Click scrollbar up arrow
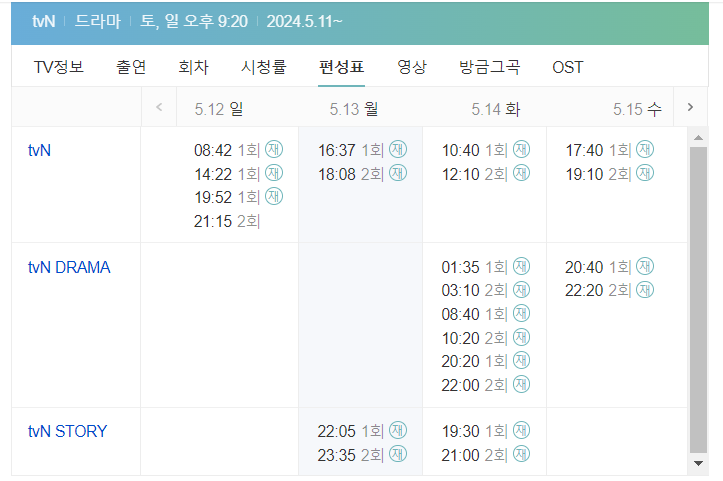 click(698, 138)
